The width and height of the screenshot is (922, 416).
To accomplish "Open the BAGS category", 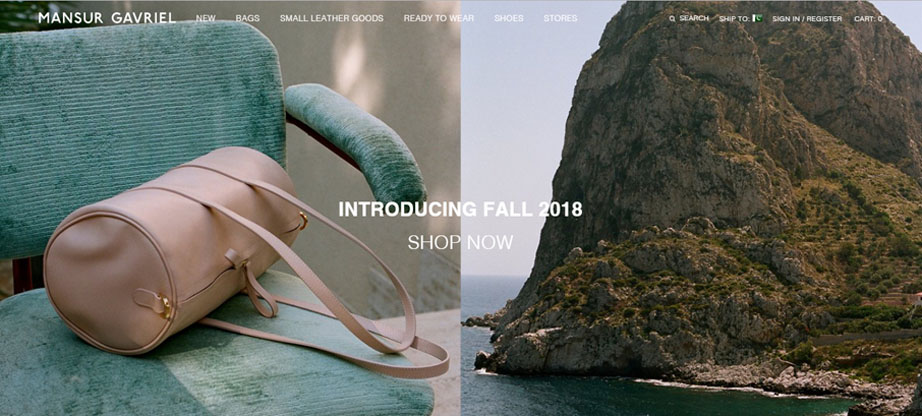I will (x=248, y=18).
